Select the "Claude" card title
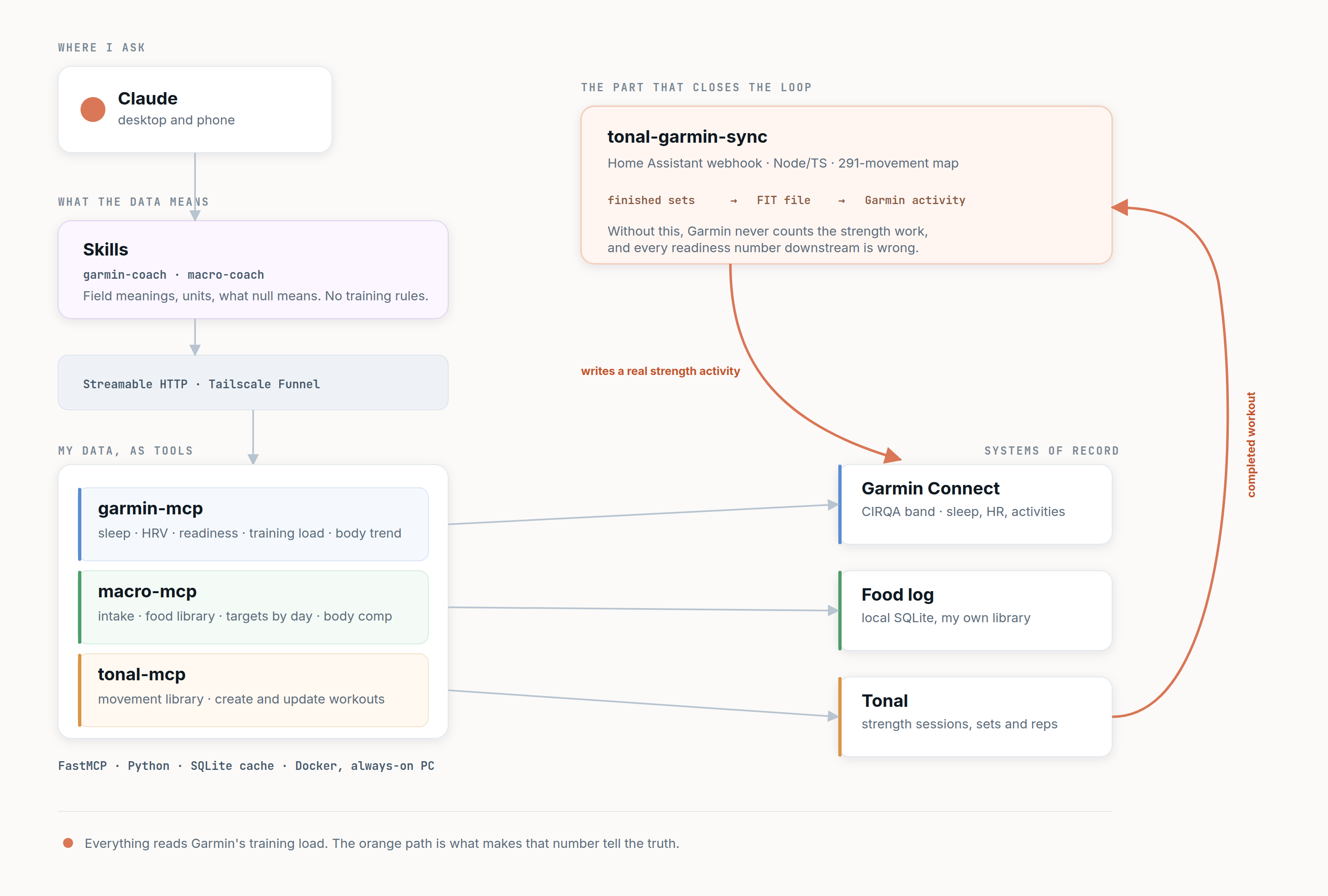Viewport: 1328px width, 896px height. (147, 98)
